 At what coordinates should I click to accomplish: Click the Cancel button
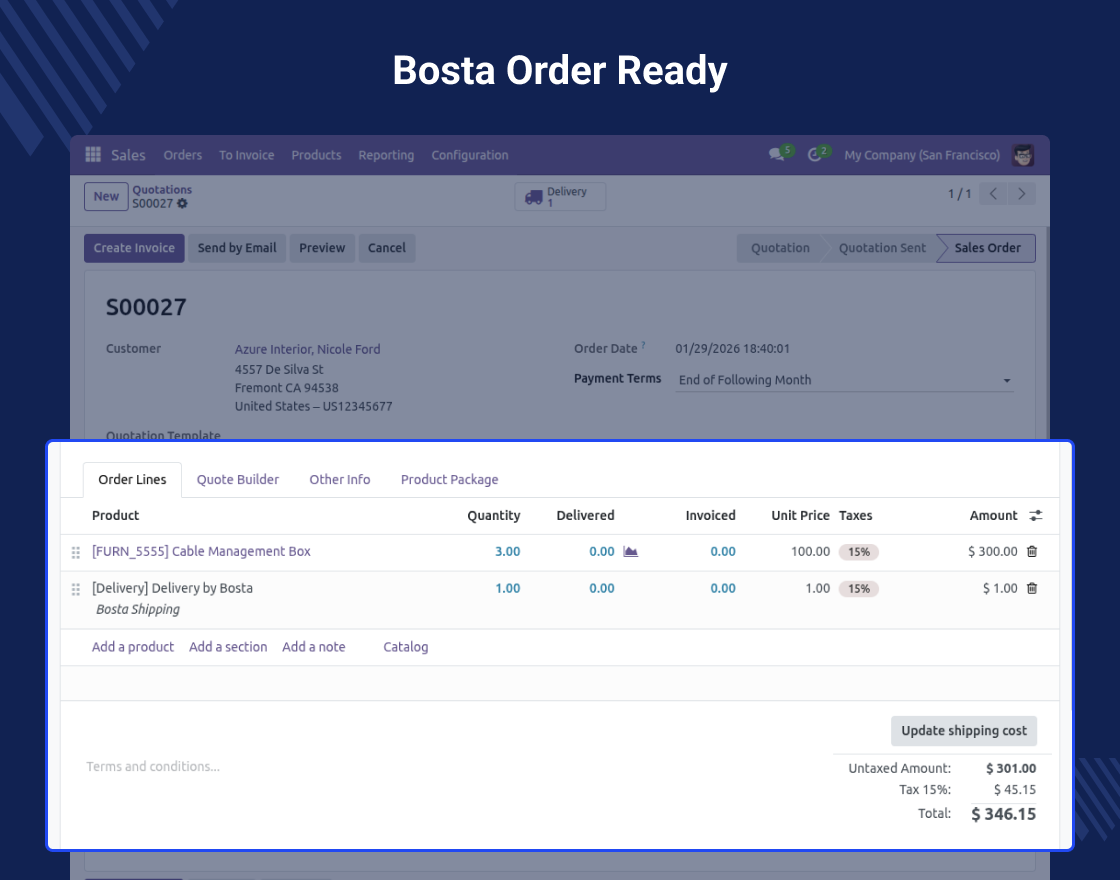coord(386,248)
